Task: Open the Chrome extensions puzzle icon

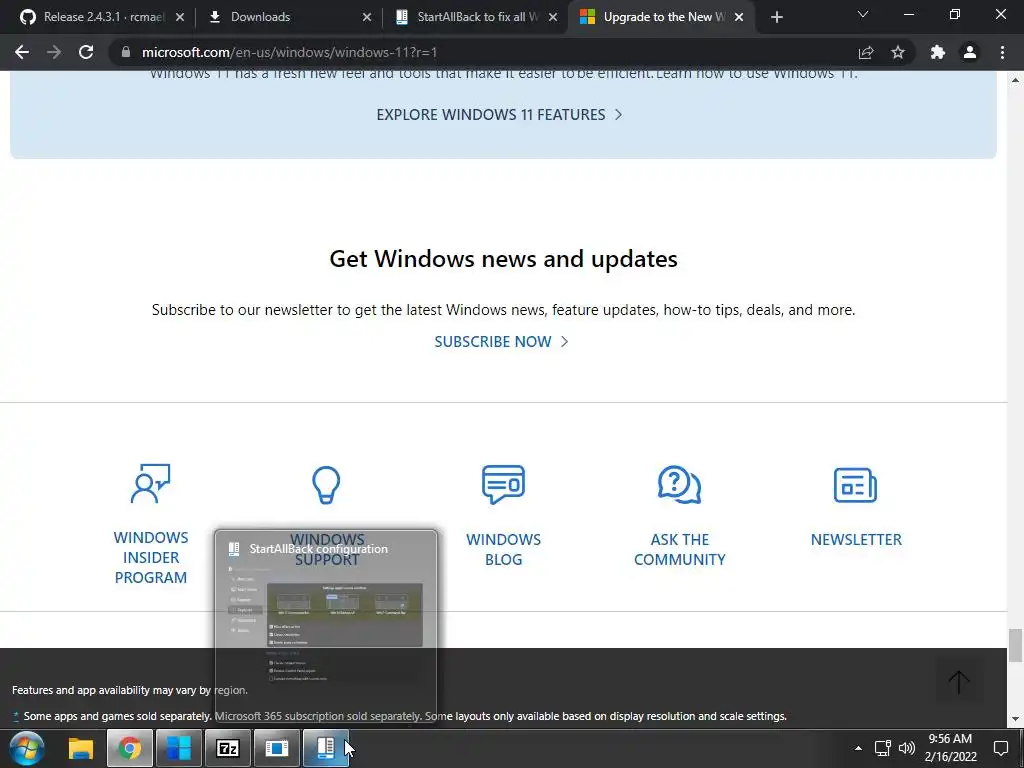Action: coord(938,52)
